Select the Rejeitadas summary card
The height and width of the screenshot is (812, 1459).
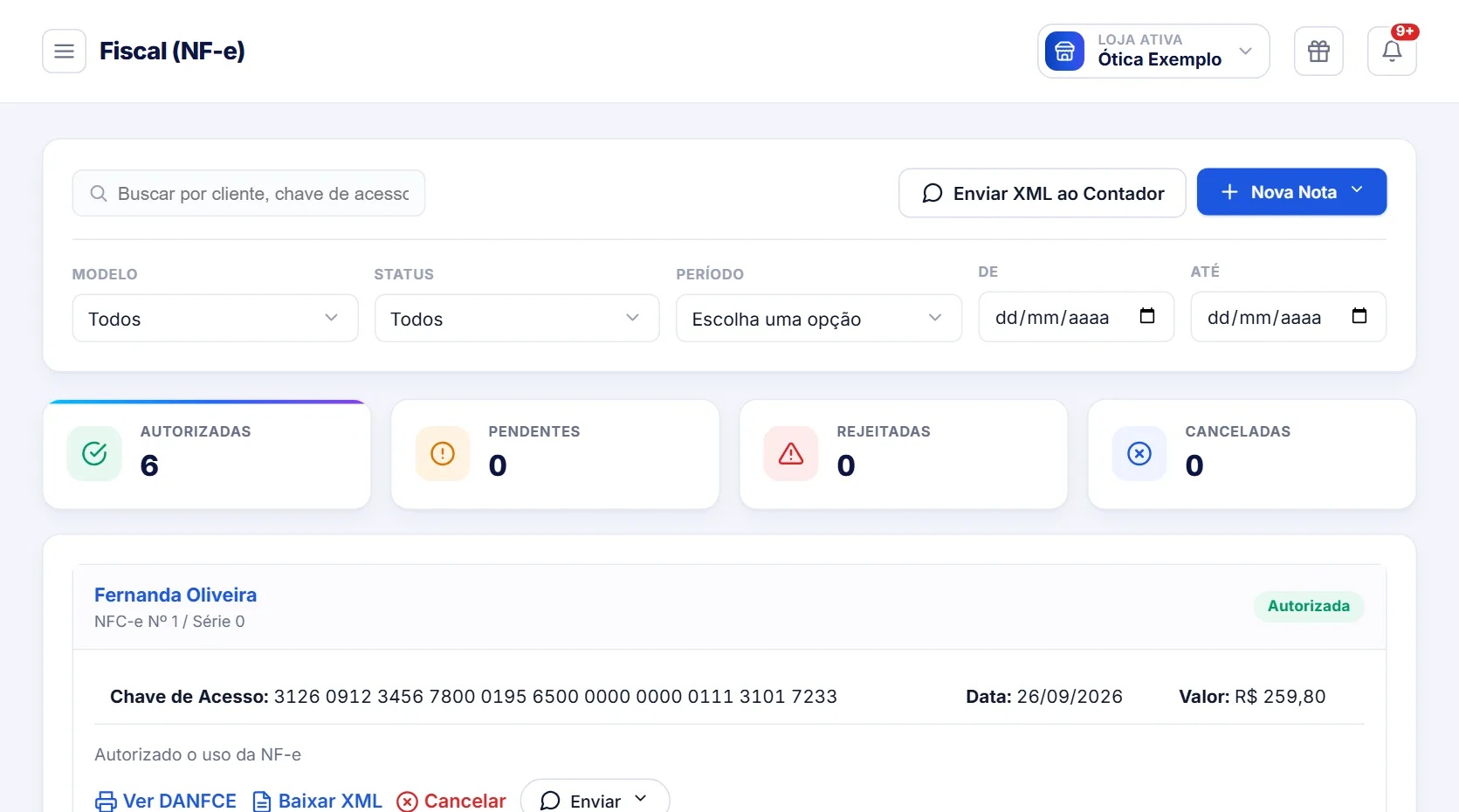click(904, 454)
